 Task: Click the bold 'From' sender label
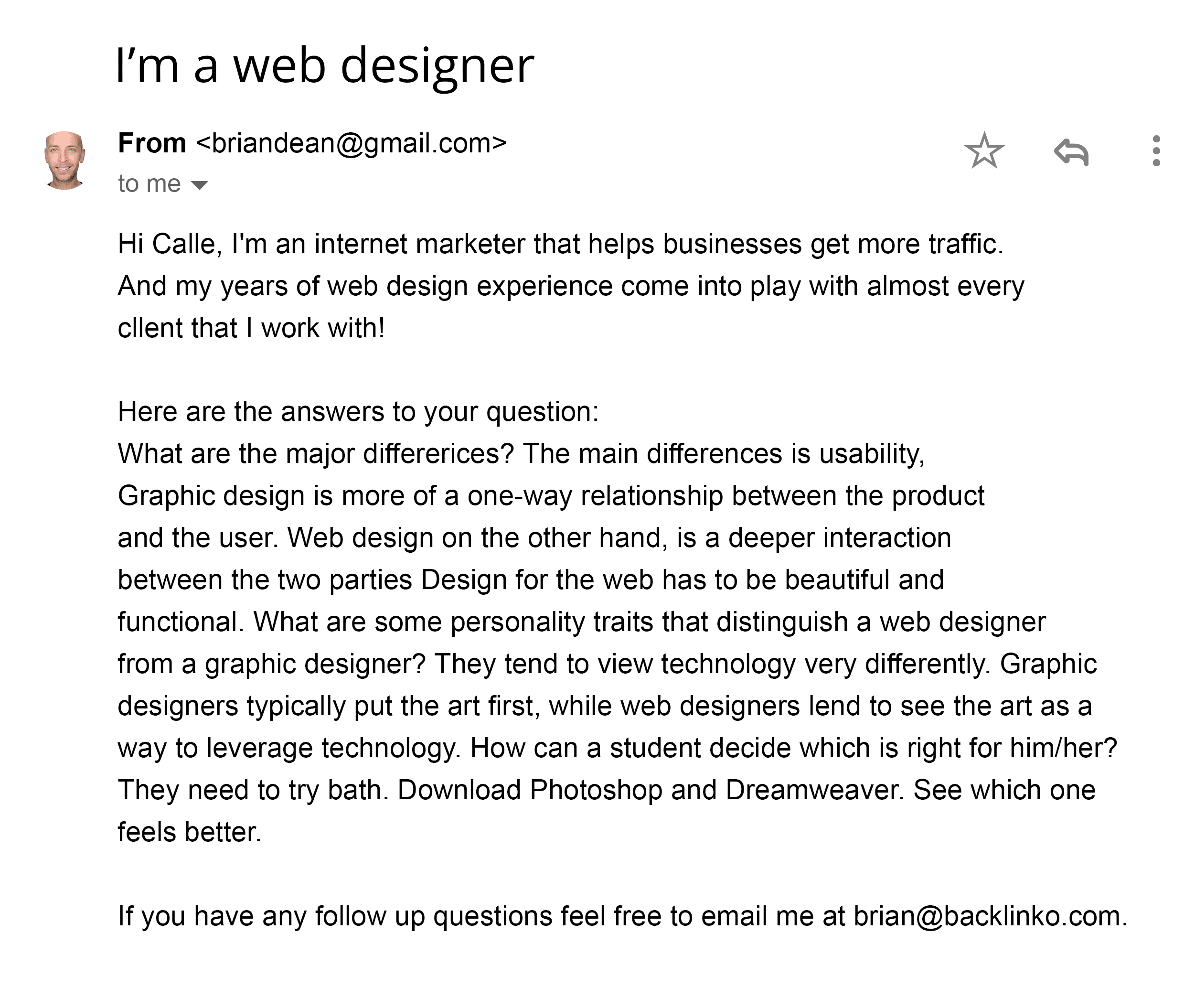coord(152,143)
